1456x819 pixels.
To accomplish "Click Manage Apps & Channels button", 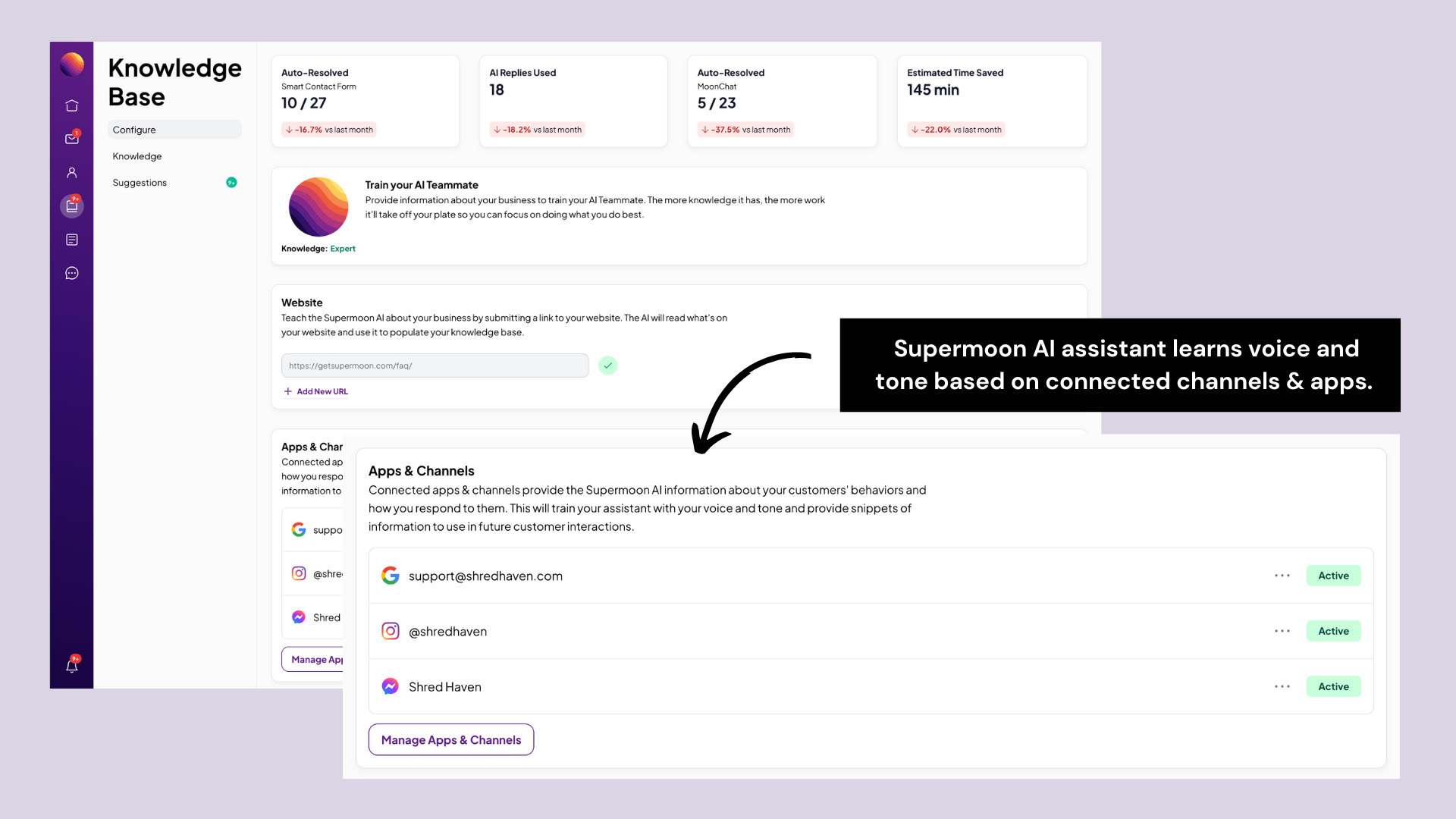I will point(450,739).
